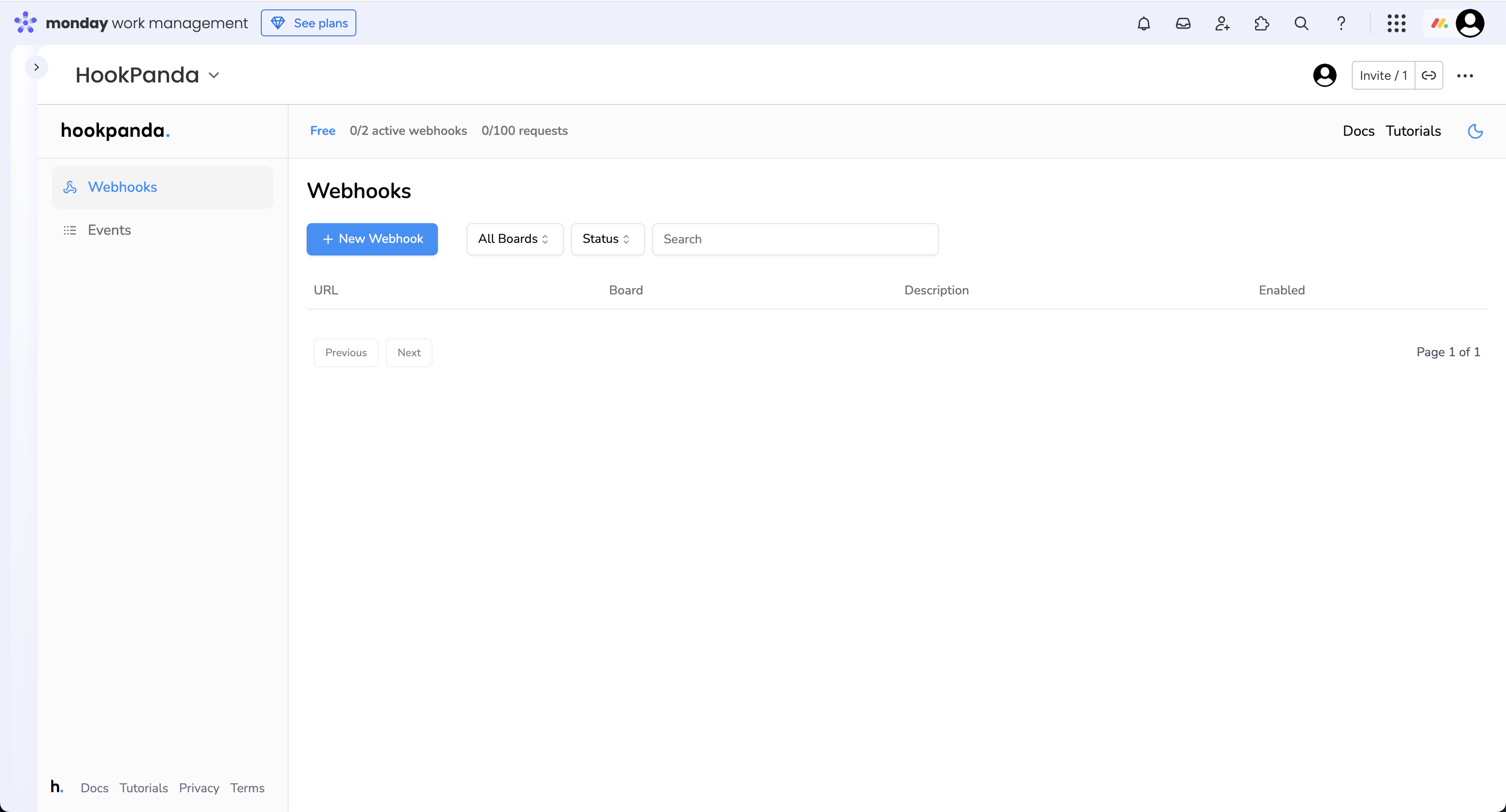Screen dimensions: 1506x812
Task: Click the search magnifier in top bar
Action: 1301,23
